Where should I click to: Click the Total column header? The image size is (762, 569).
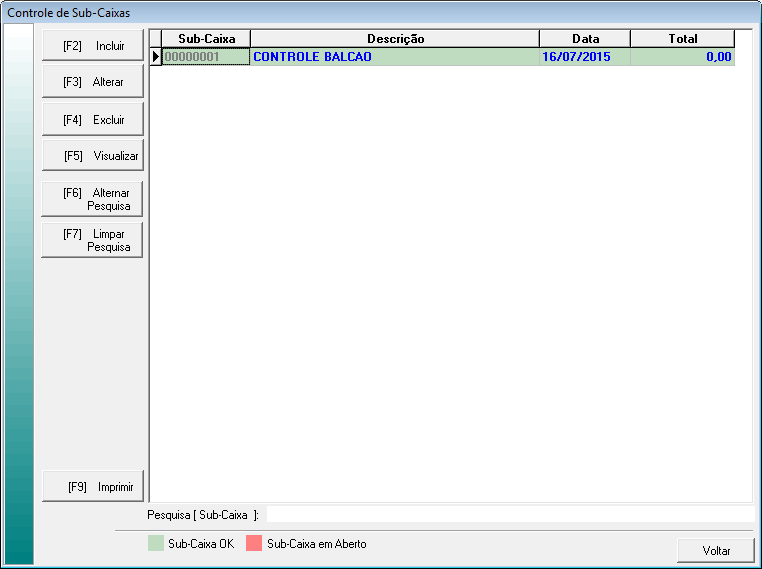pyautogui.click(x=682, y=38)
